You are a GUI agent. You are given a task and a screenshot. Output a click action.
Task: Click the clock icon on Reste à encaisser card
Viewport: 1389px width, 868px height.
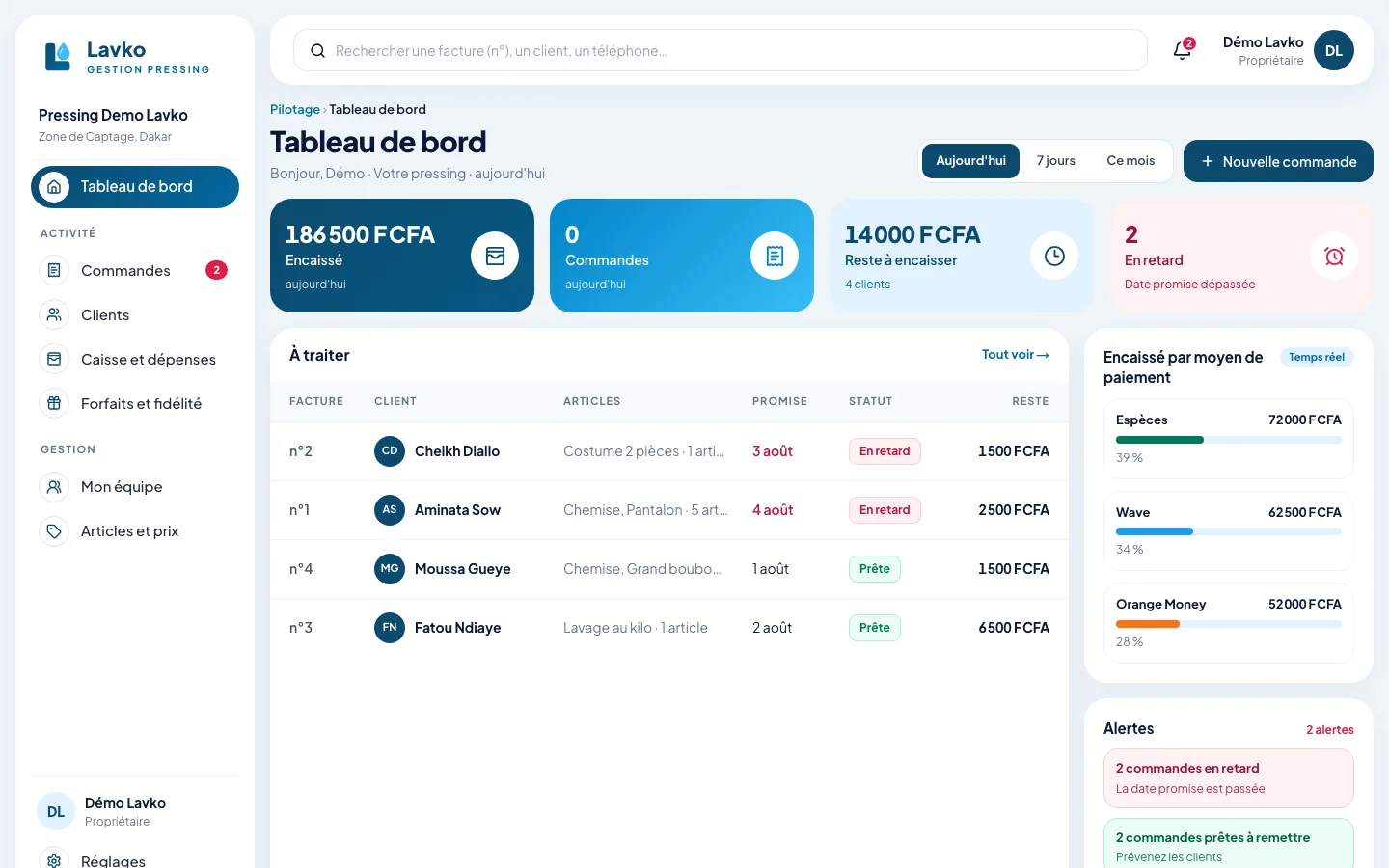pos(1054,256)
